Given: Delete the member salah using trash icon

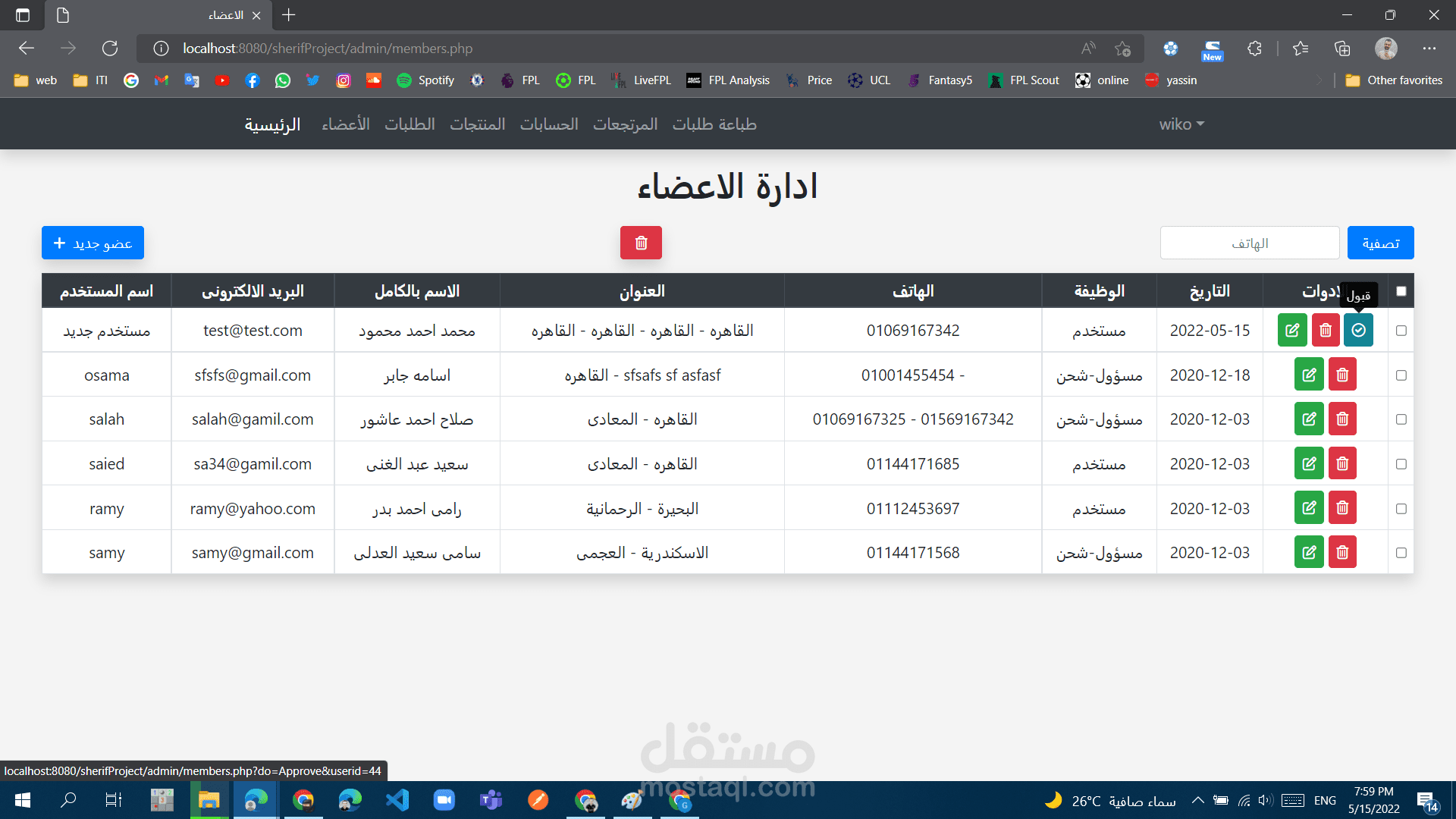Looking at the screenshot, I should point(1341,419).
